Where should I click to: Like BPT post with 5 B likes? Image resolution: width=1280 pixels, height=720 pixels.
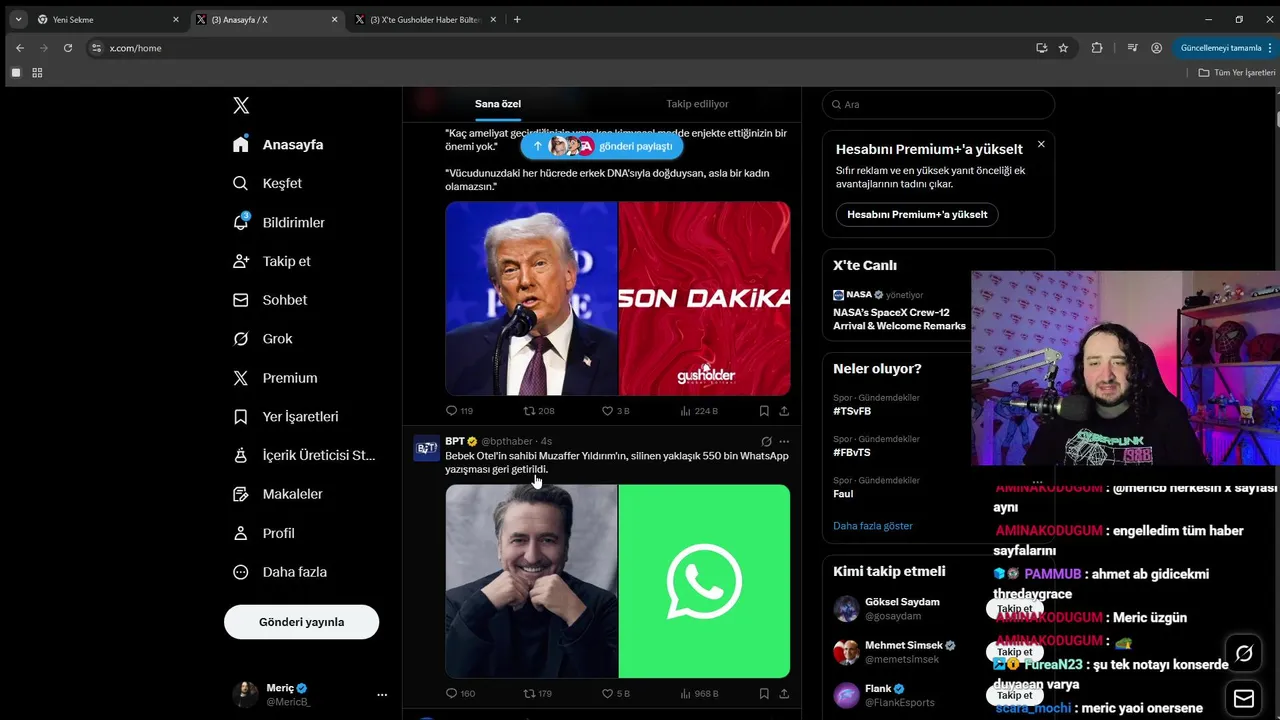tap(615, 694)
